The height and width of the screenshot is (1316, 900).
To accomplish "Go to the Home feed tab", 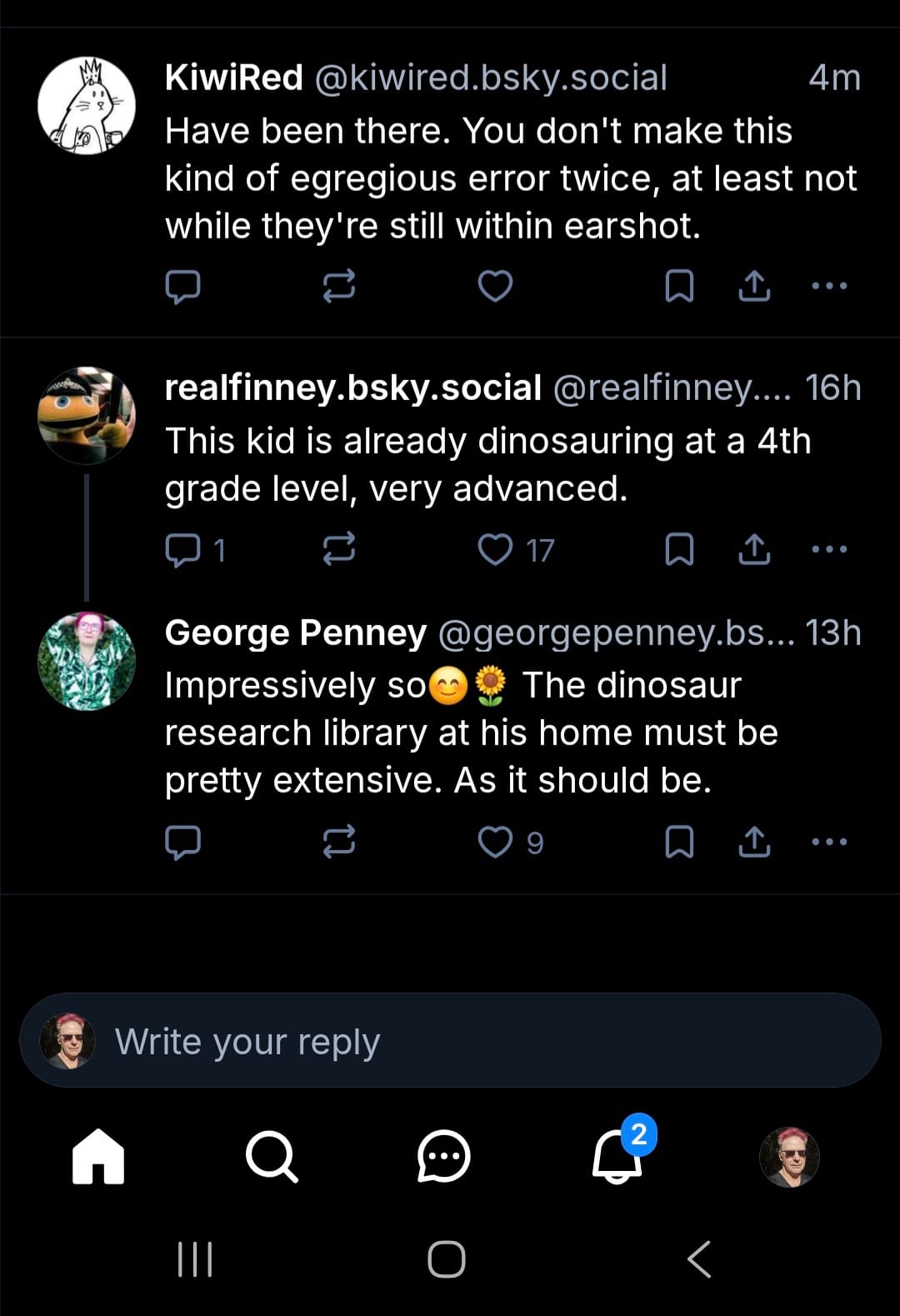I will click(98, 1156).
